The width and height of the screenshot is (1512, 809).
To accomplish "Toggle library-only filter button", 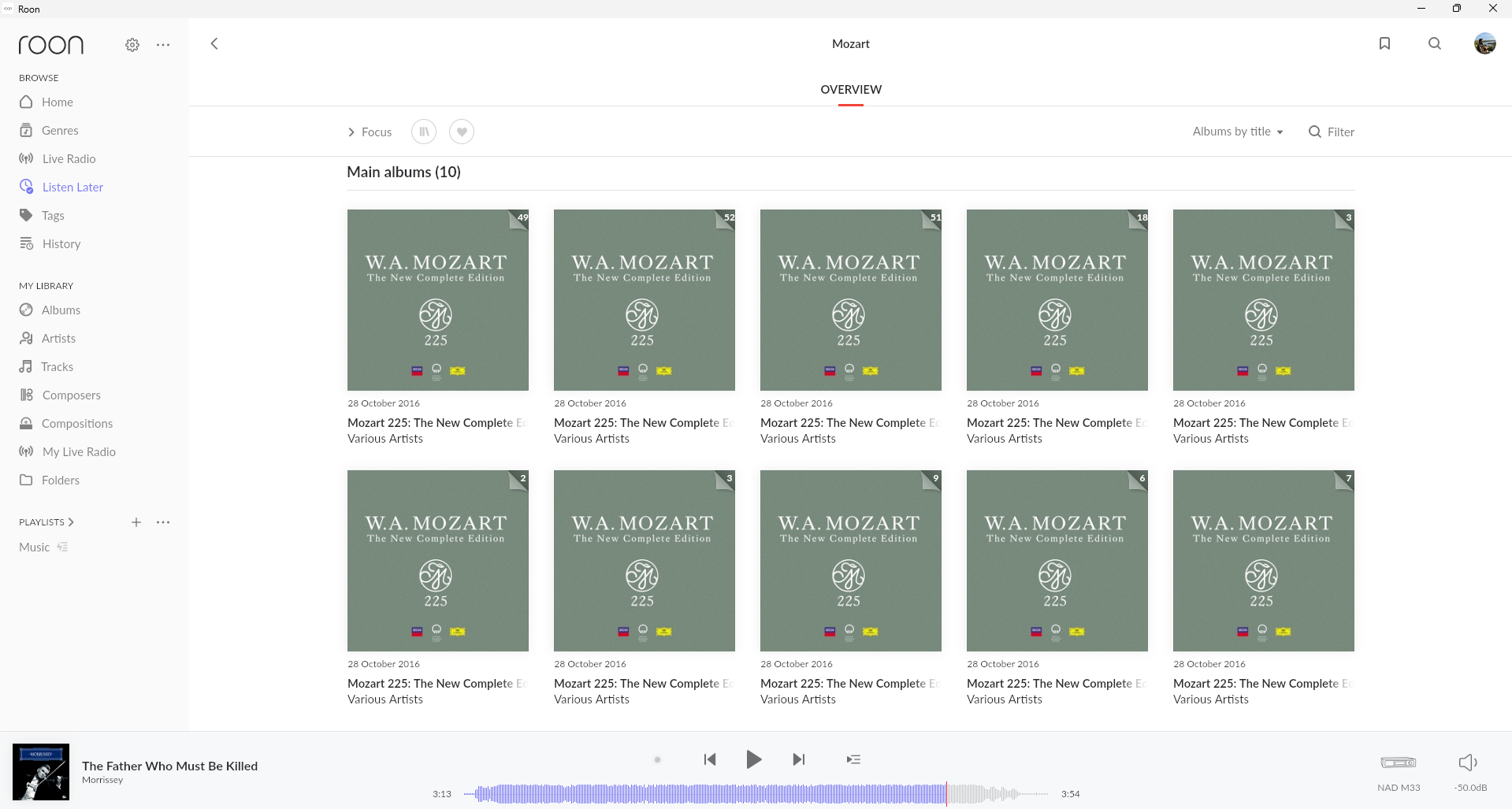I will pos(424,132).
